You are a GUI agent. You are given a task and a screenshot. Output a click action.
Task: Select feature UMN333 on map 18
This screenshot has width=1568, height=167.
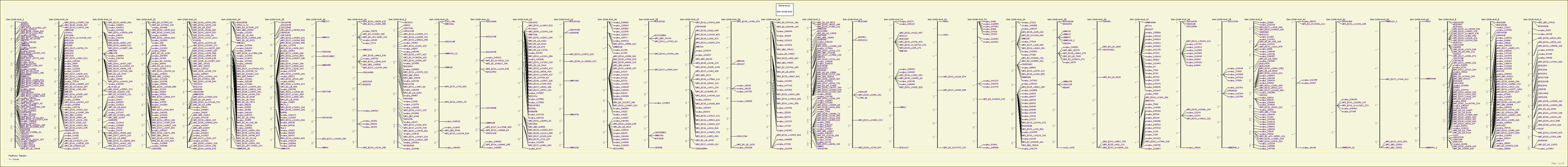click(326, 37)
